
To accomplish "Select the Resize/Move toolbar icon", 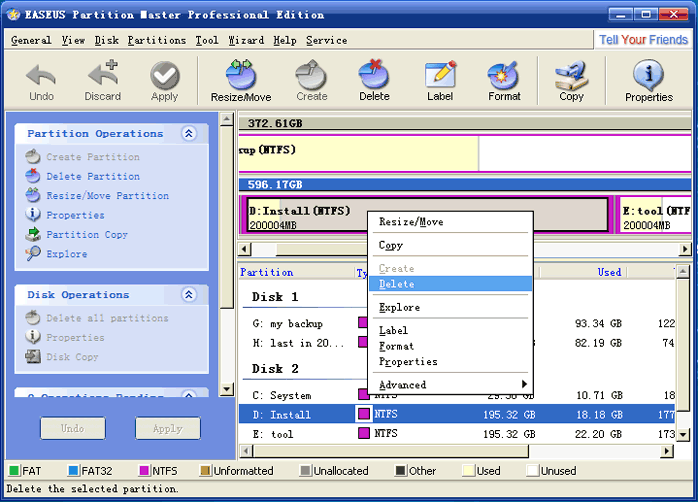I will pyautogui.click(x=241, y=81).
